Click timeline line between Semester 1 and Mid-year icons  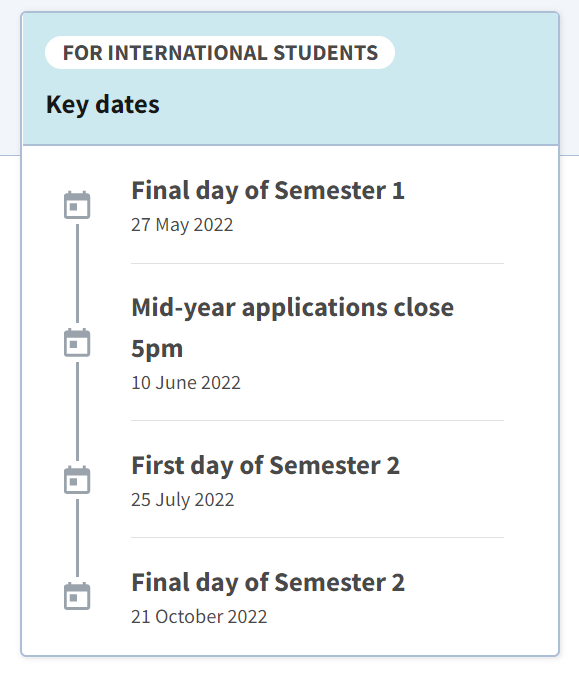[77, 273]
